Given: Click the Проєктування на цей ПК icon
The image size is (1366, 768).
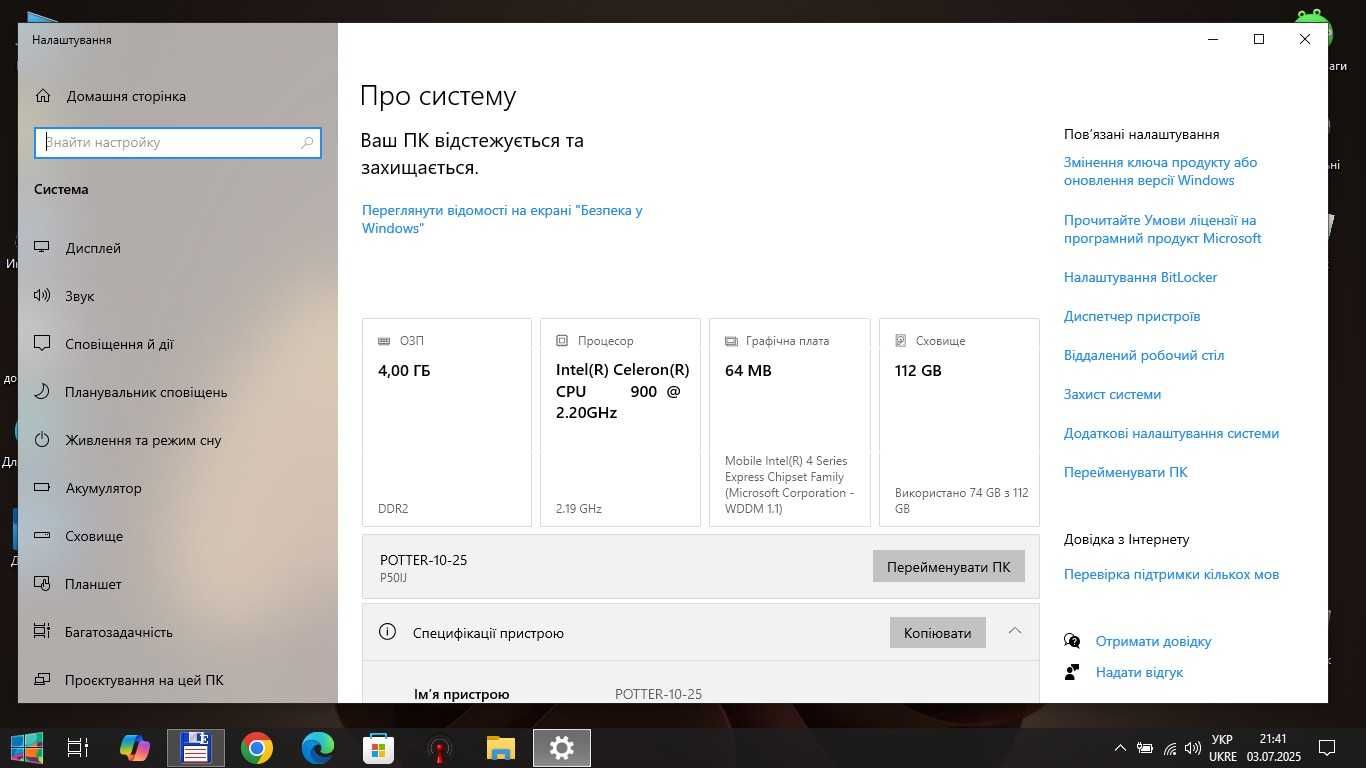Looking at the screenshot, I should (42, 680).
